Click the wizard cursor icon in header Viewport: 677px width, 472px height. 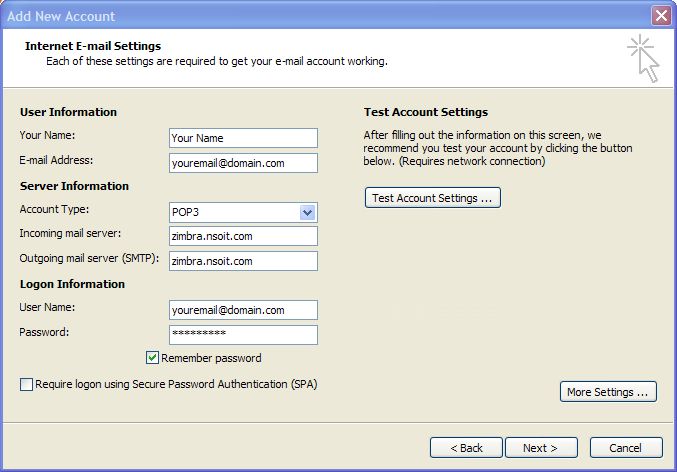point(643,58)
